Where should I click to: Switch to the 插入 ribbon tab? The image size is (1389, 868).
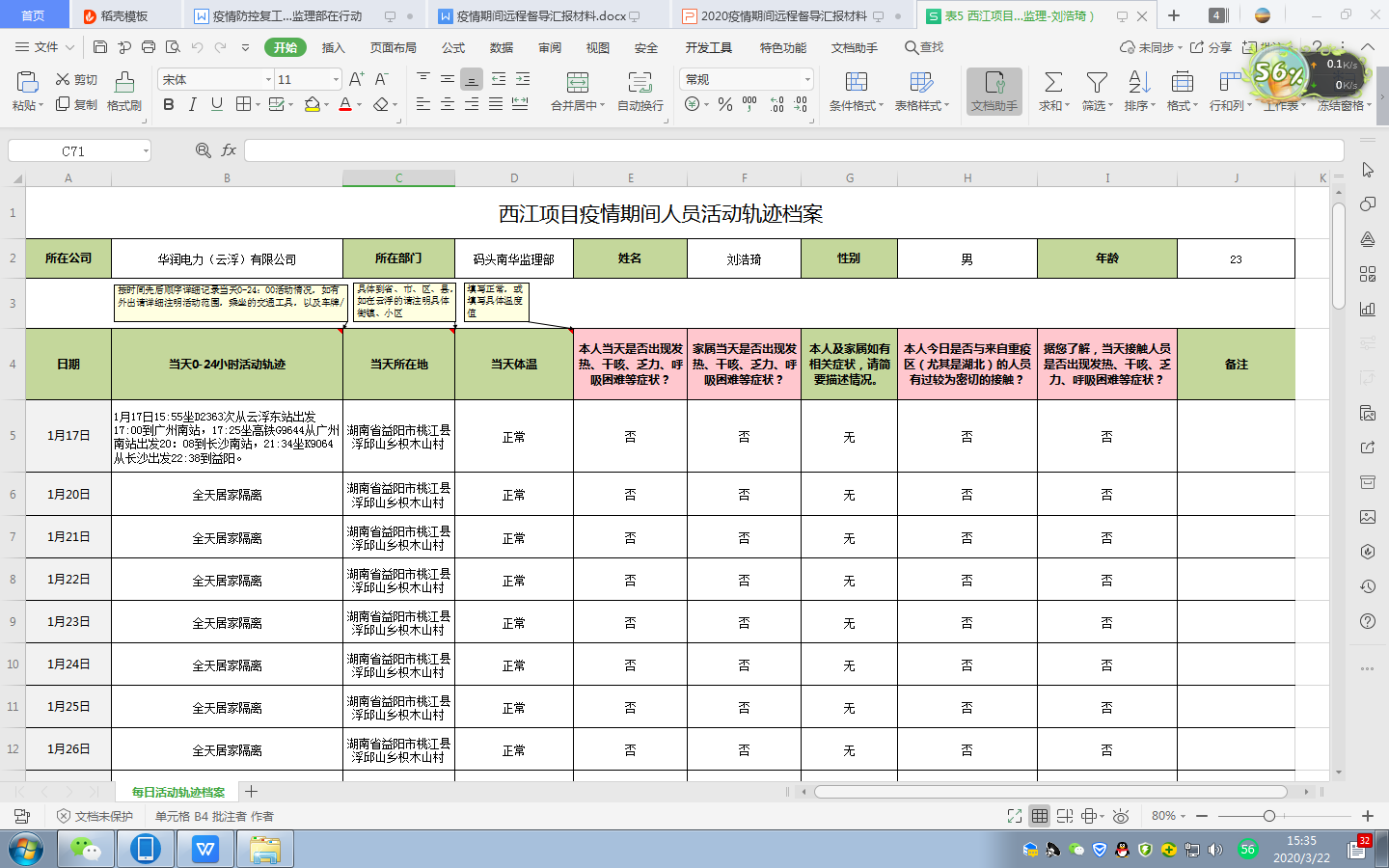pos(333,47)
